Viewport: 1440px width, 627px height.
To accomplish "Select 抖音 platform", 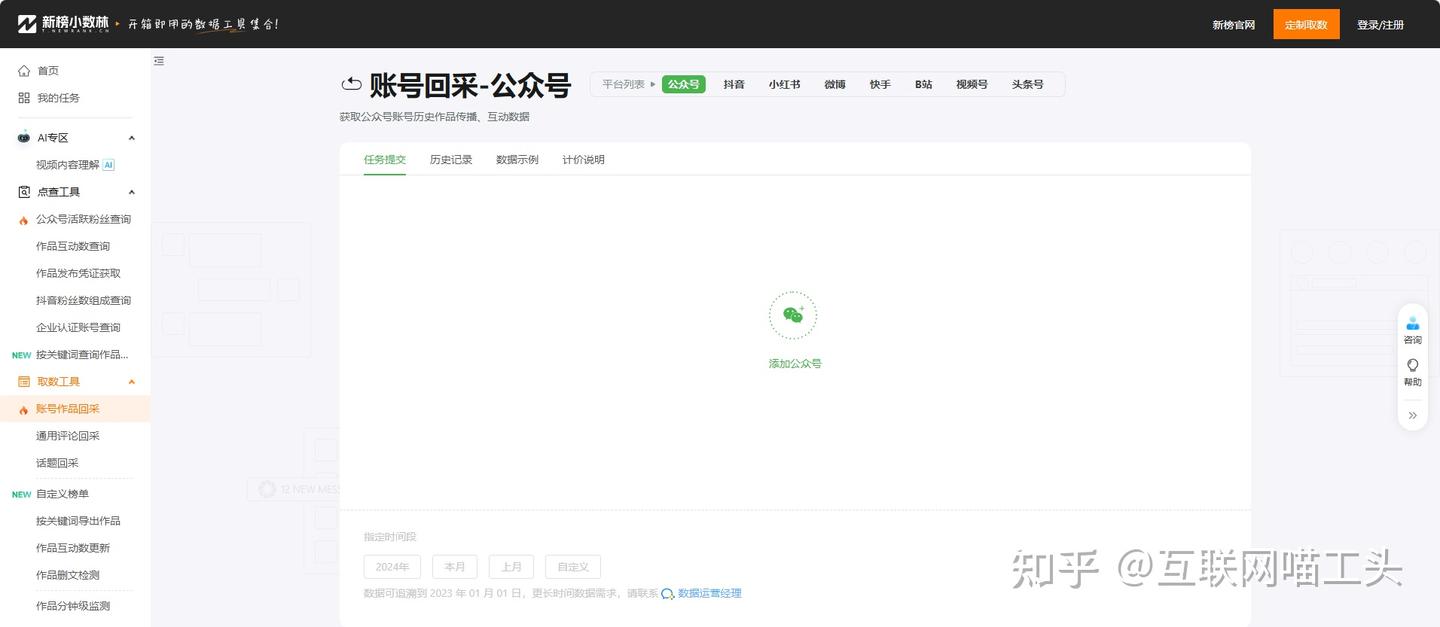I will tap(734, 85).
